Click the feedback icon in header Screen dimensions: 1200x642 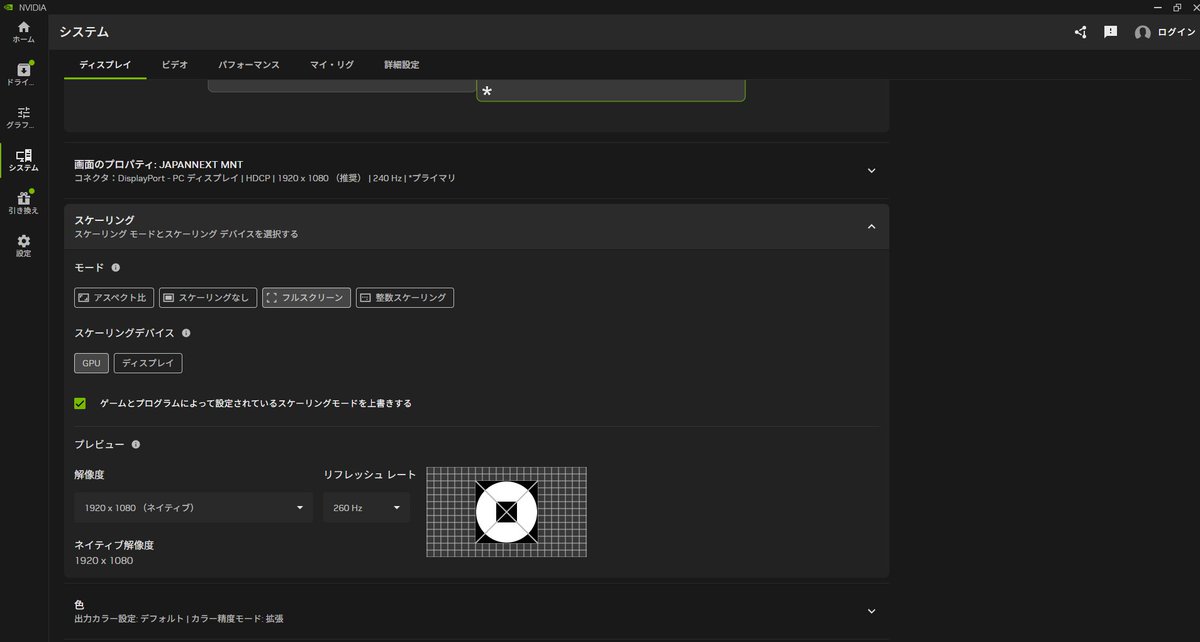(1110, 32)
